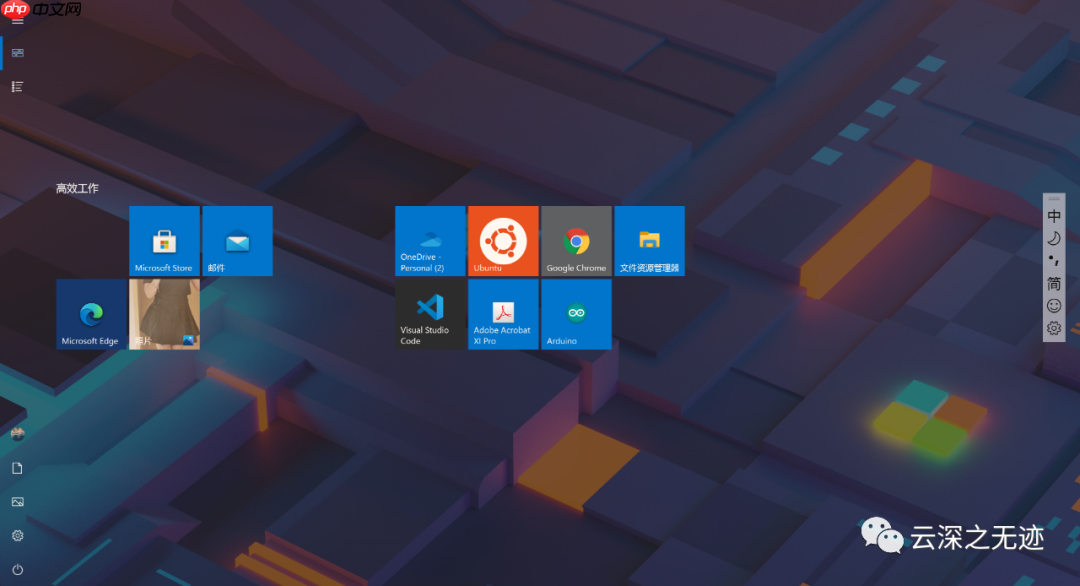1080x586 pixels.
Task: Toggle simplified/traditional Chinese with 简 icon
Action: 1053,283
